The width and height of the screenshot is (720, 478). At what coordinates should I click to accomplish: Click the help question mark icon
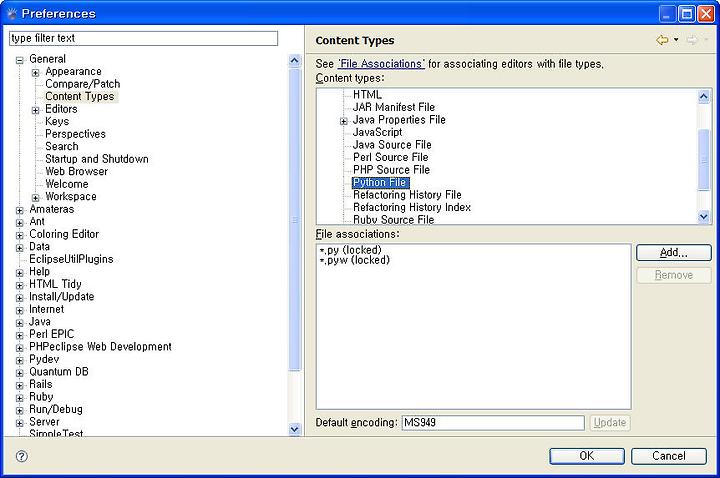(22, 456)
